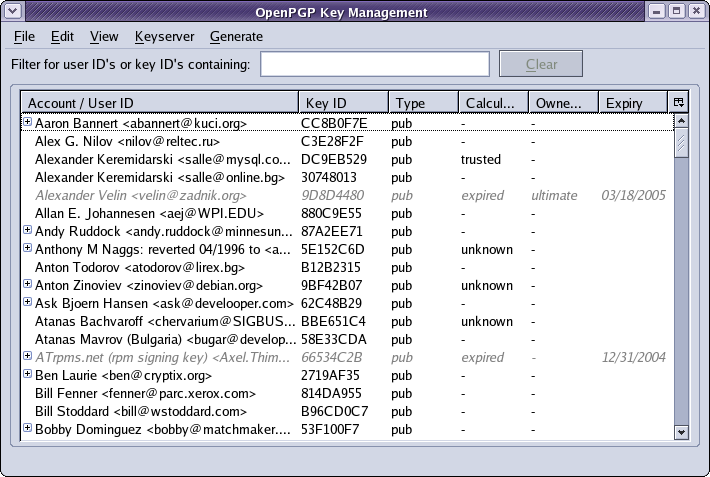Click key ID 62C48B29

pos(331,304)
